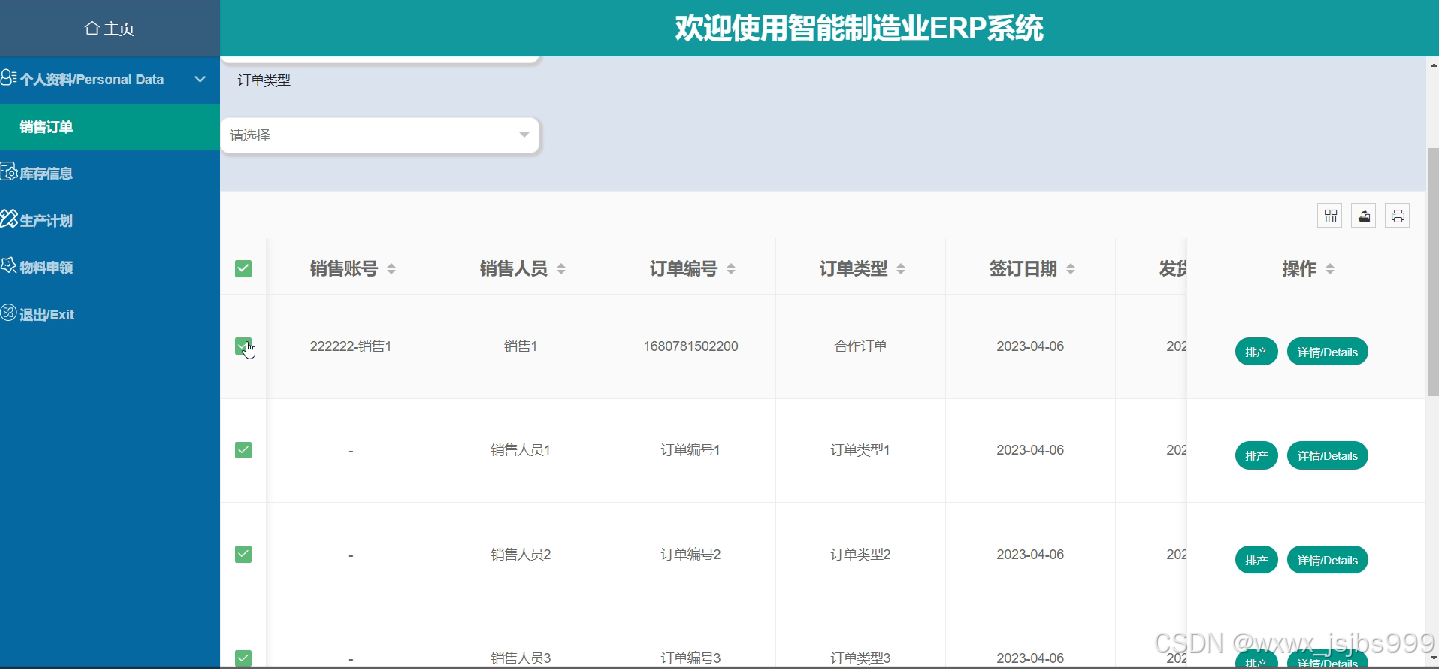Open 详情/Details for the 订单编号2 row
This screenshot has width=1439, height=669.
pyautogui.click(x=1327, y=560)
